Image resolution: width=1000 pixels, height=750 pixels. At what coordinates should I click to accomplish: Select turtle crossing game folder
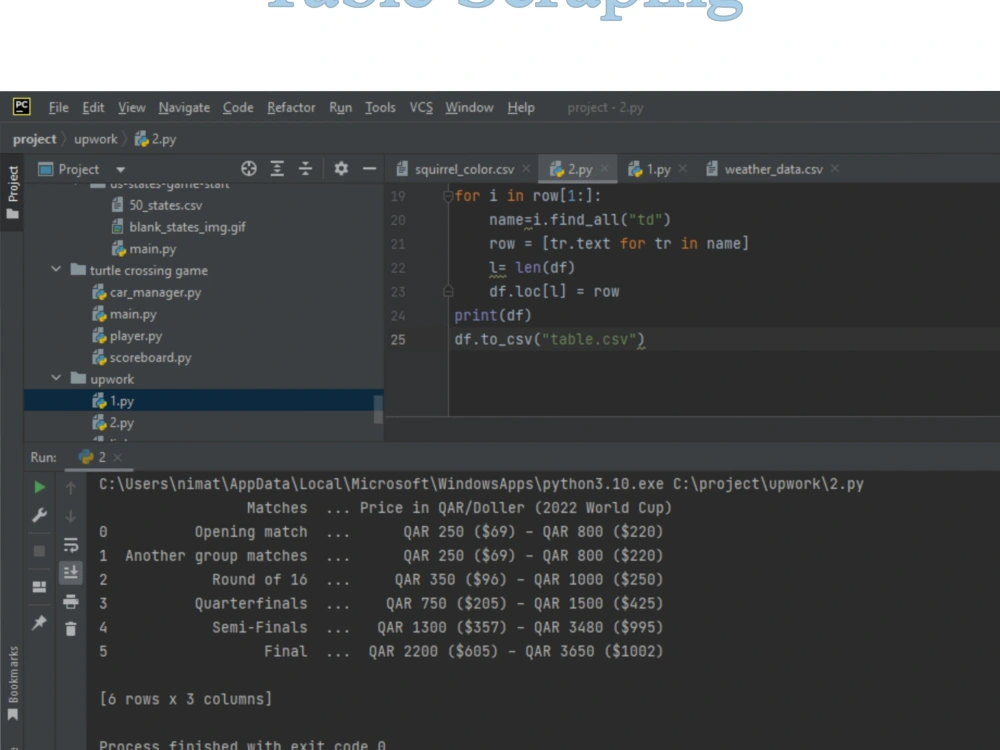[140, 270]
